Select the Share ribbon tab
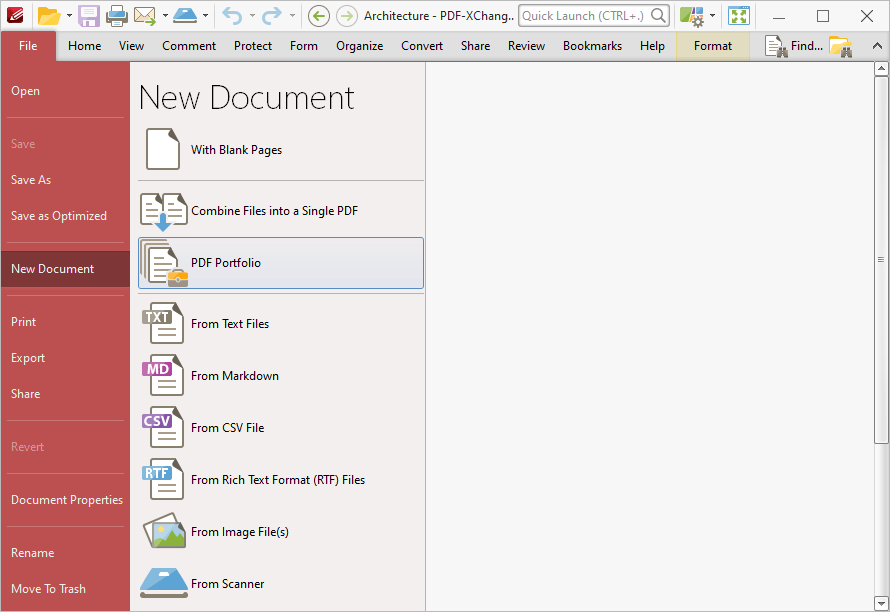 pos(475,46)
